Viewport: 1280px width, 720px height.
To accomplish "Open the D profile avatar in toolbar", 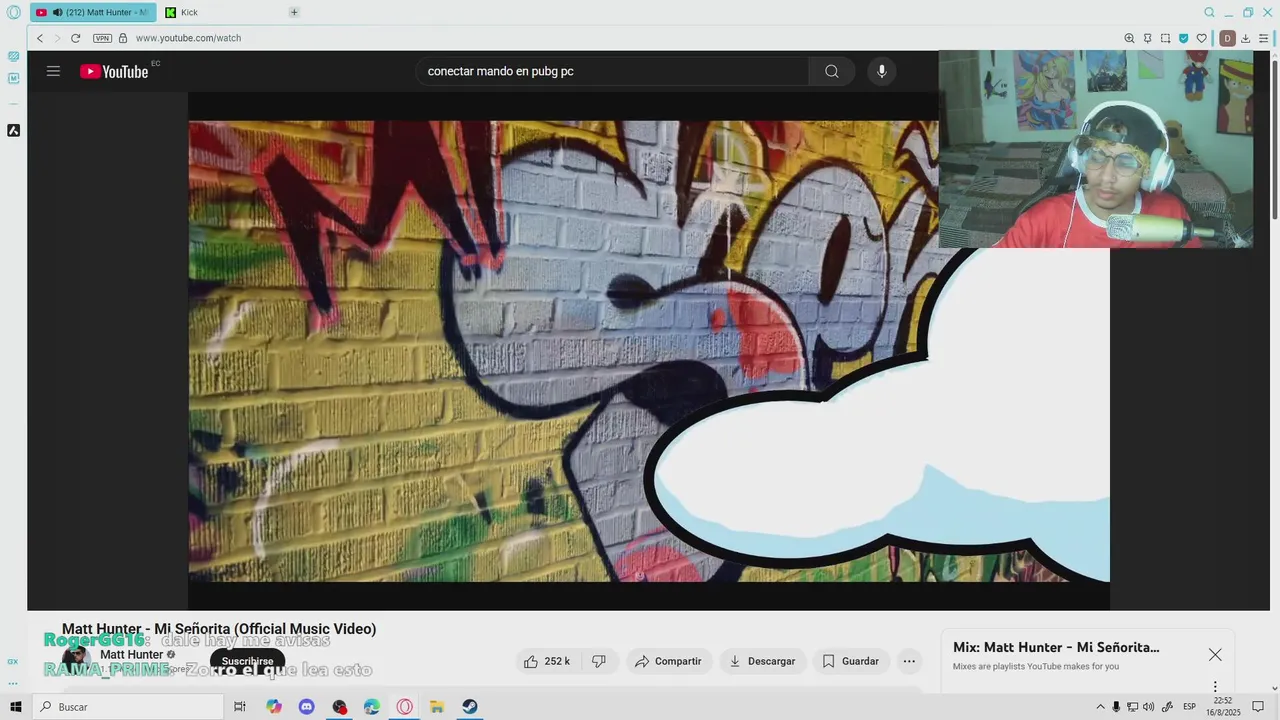I will [x=1228, y=38].
